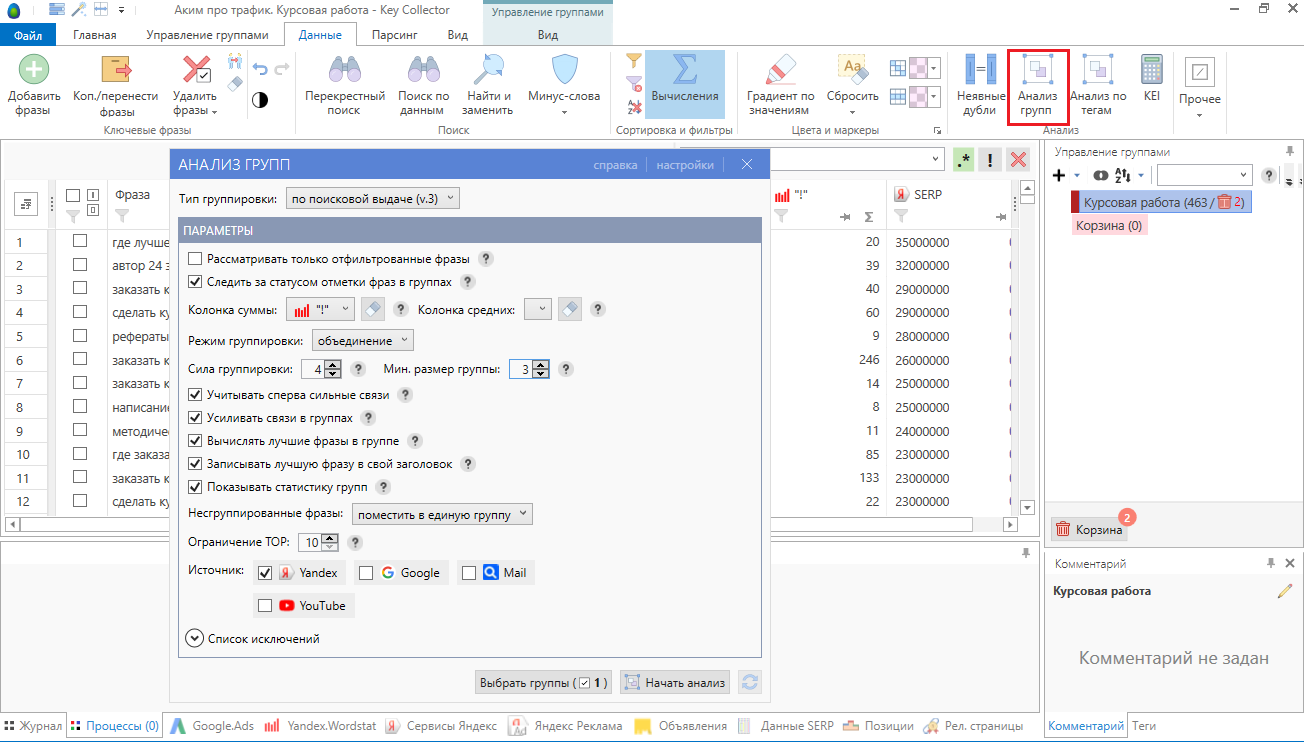The image size is (1304, 742).
Task: Uncheck the Yandex source checkbox
Action: coord(265,573)
